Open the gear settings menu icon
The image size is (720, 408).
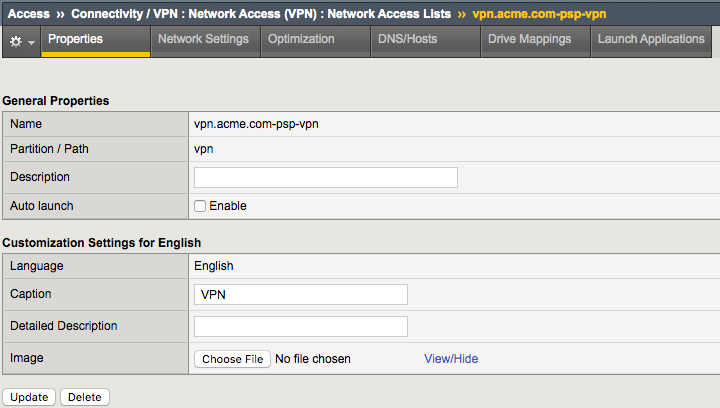coord(16,42)
